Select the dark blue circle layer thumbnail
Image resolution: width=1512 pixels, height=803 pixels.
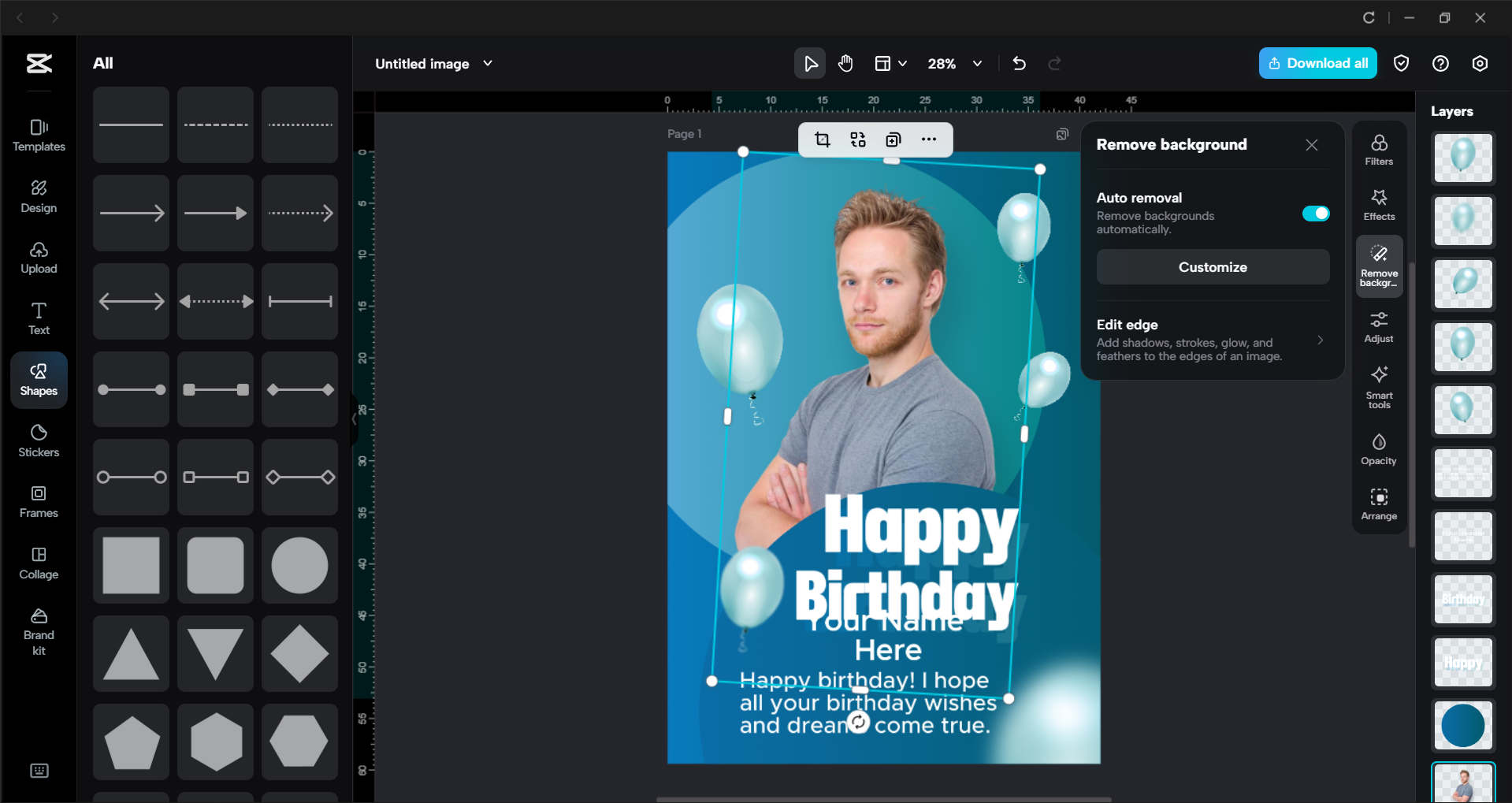1462,725
